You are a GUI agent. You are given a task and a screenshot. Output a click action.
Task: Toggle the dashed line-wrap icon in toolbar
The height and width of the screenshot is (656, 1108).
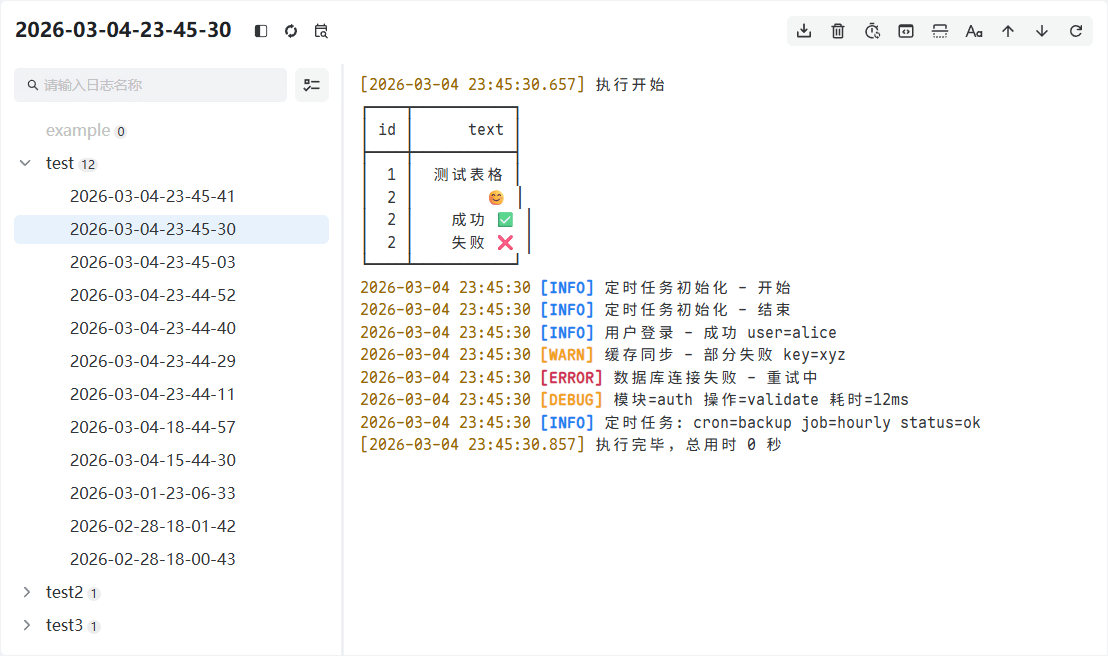coord(940,31)
